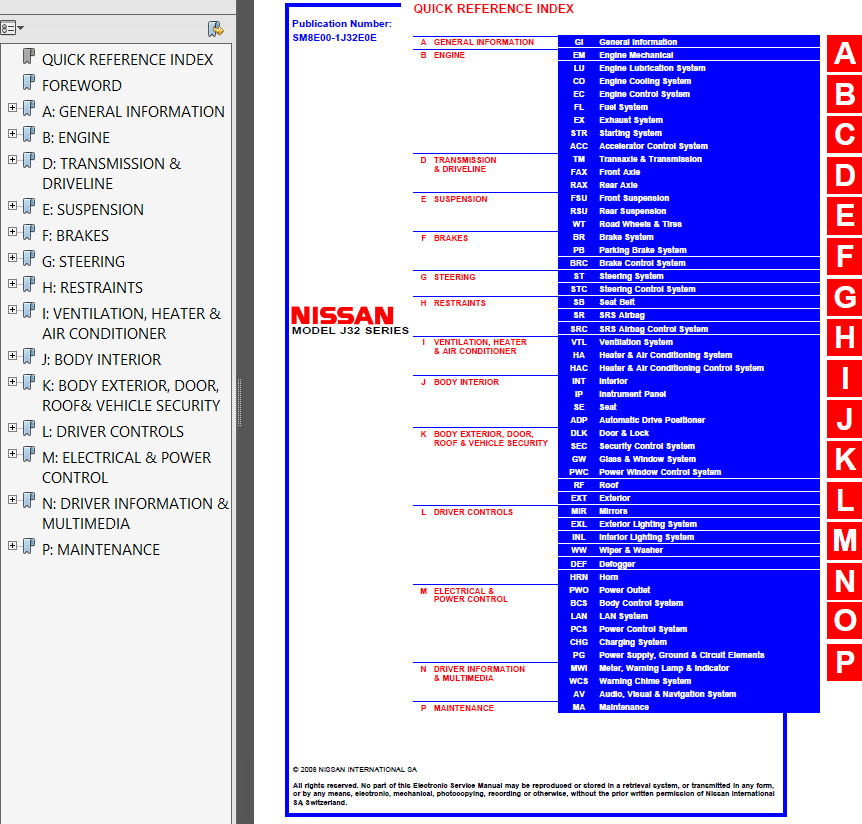Viewport: 862px width, 824px height.
Task: Select the N: DRIVER INFORMATION & MULTIMEDIA bookmark label
Action: [135, 513]
